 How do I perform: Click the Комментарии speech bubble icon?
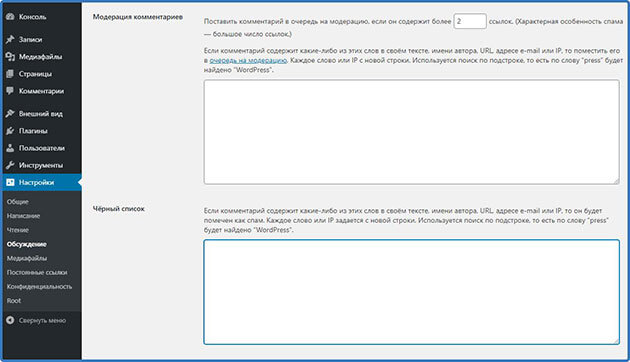tap(10, 91)
